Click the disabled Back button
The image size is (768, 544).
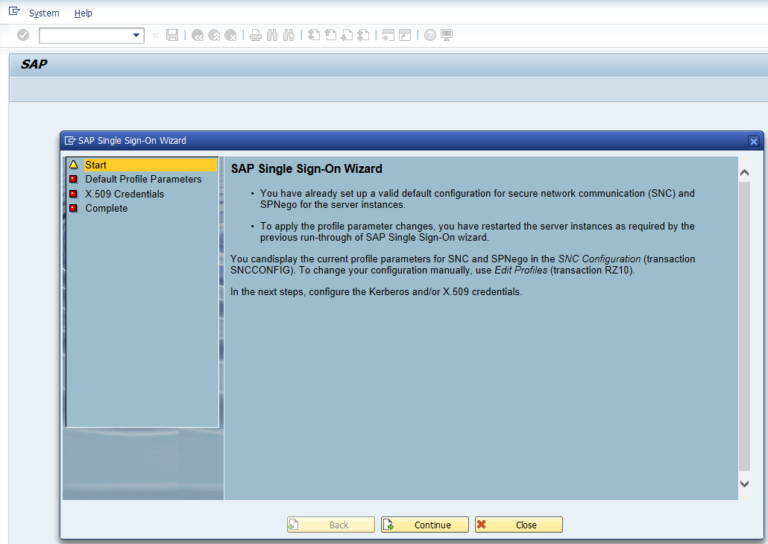tap(331, 525)
